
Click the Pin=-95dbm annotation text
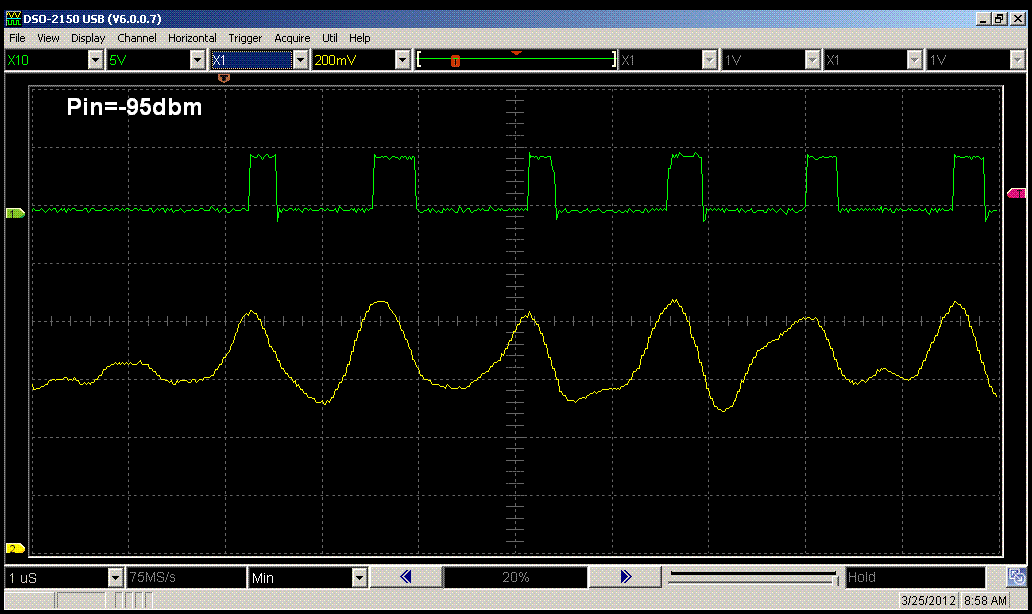(134, 107)
